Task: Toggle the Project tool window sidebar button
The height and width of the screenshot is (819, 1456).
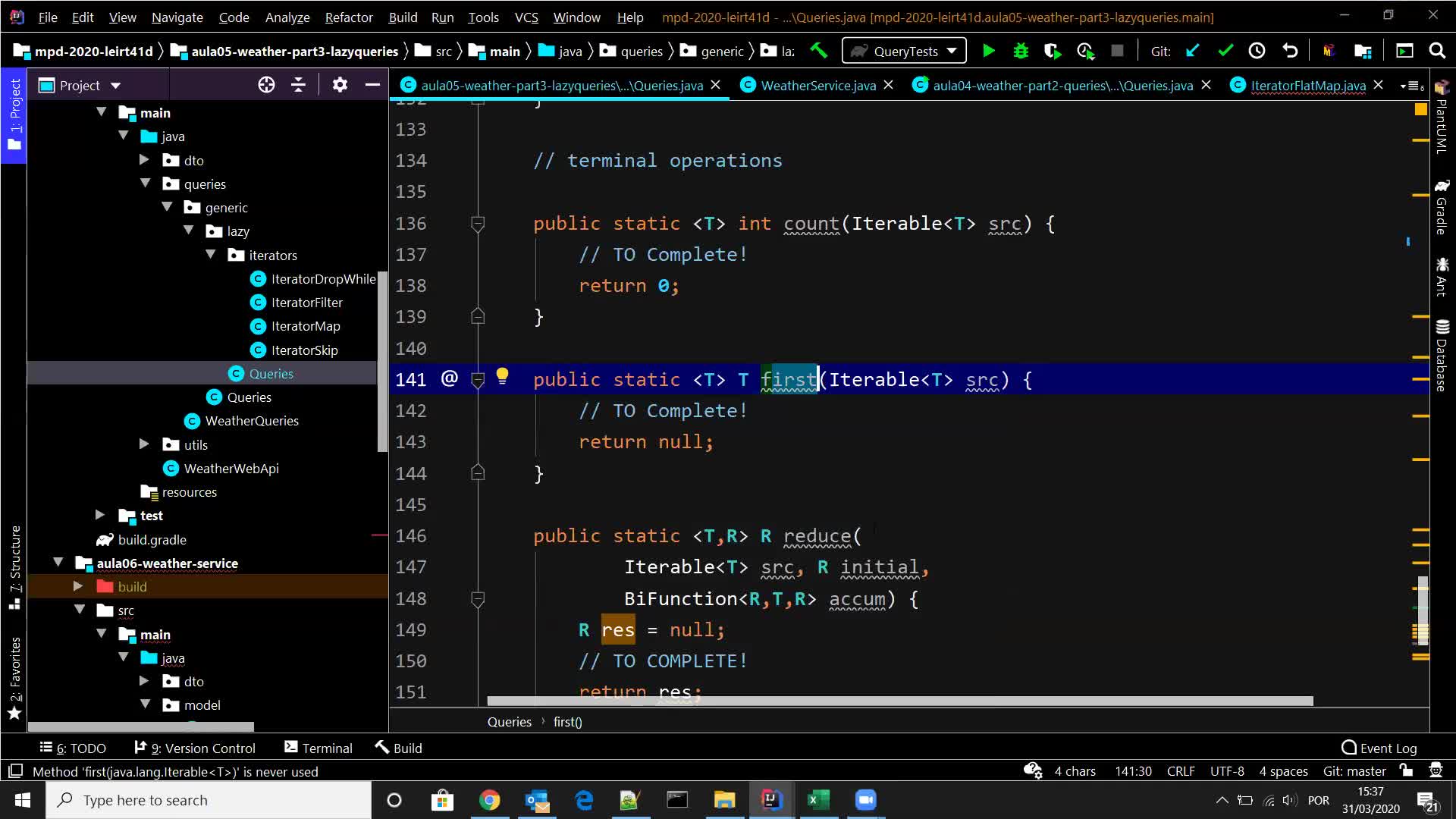Action: [14, 115]
